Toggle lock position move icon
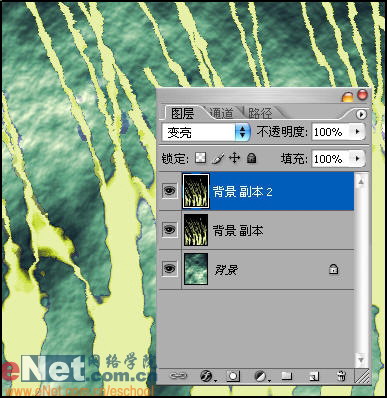387x398 pixels. tap(235, 158)
